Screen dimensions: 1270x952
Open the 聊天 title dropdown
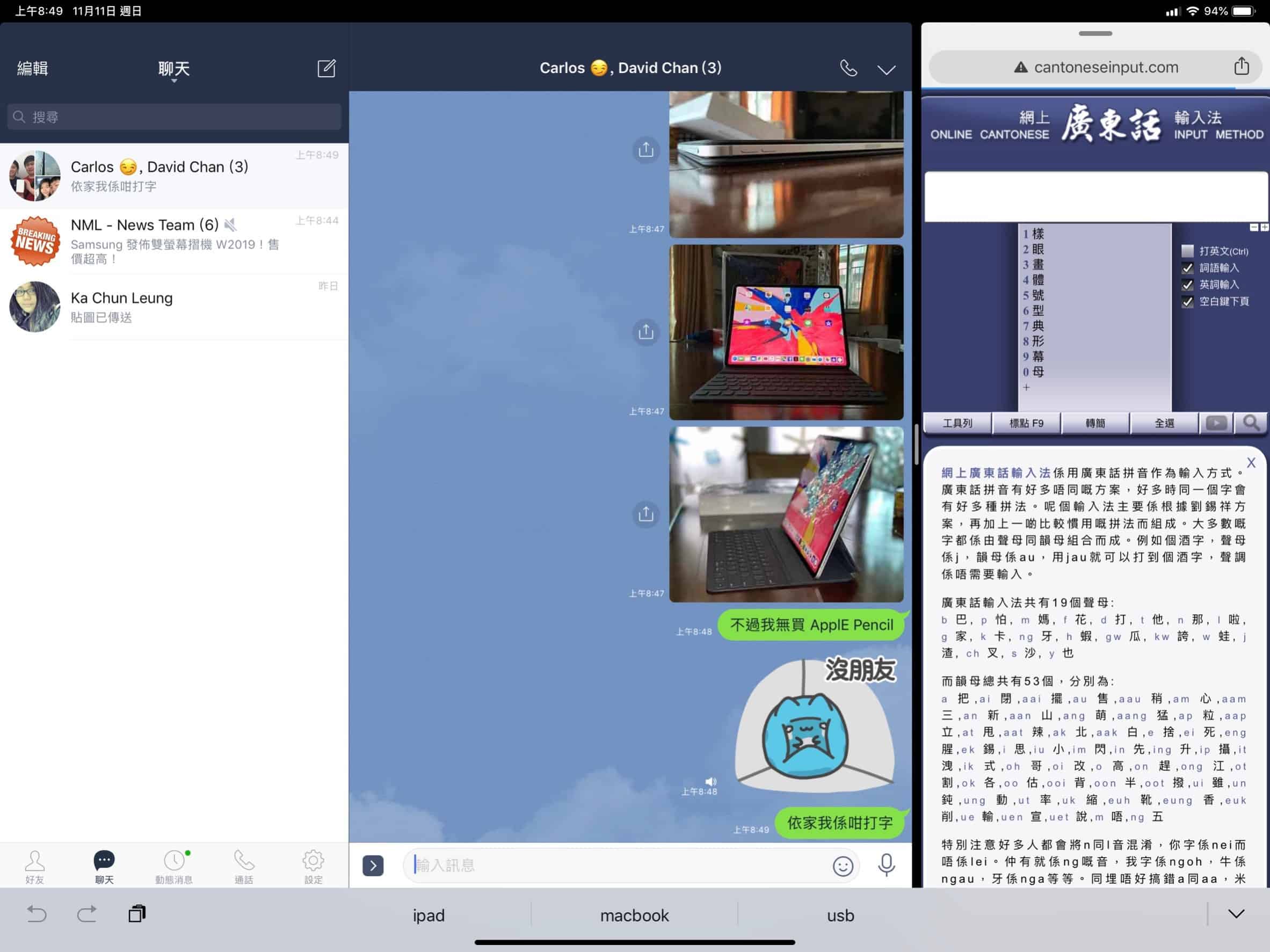tap(174, 69)
